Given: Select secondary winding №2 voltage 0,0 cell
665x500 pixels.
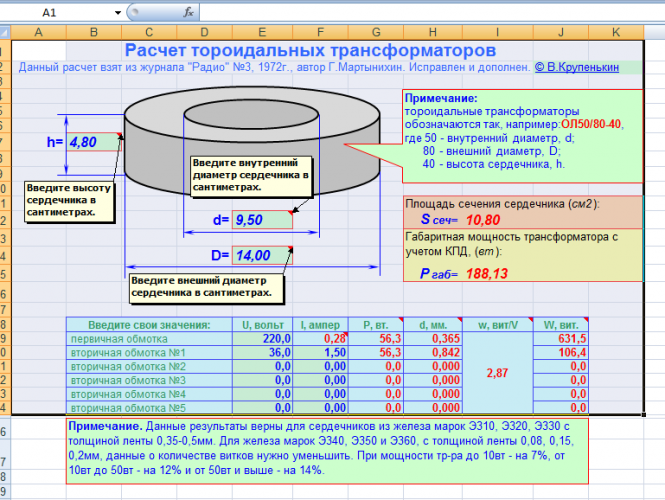Looking at the screenshot, I should click(x=262, y=366).
